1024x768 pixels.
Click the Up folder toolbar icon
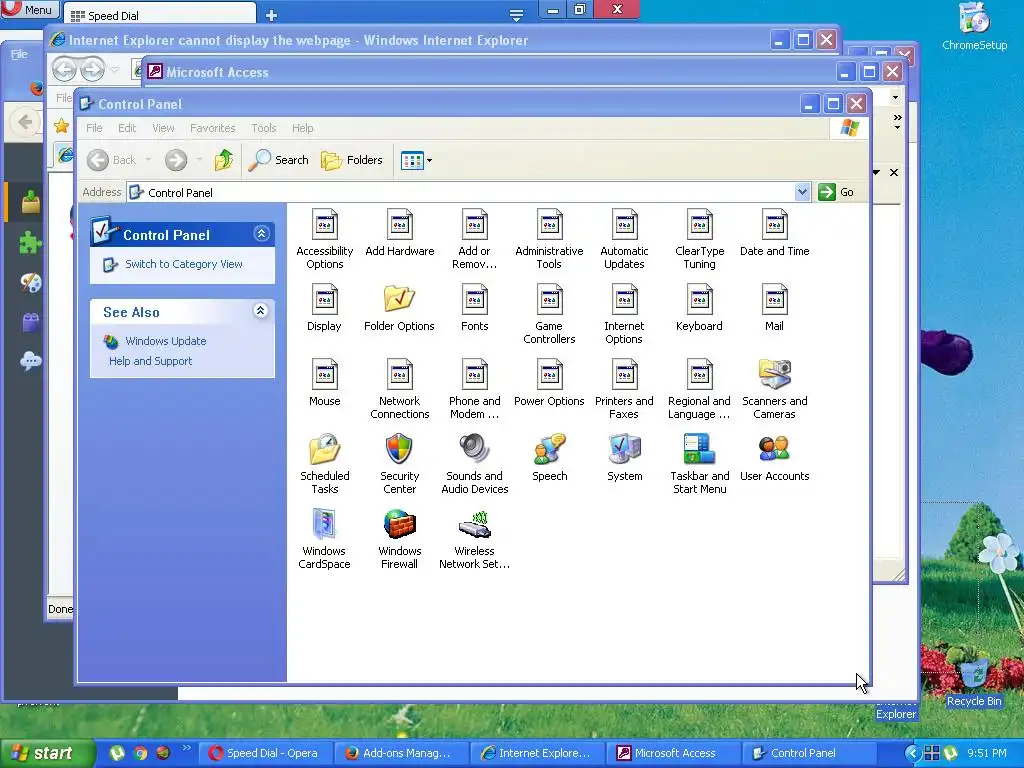coord(223,160)
